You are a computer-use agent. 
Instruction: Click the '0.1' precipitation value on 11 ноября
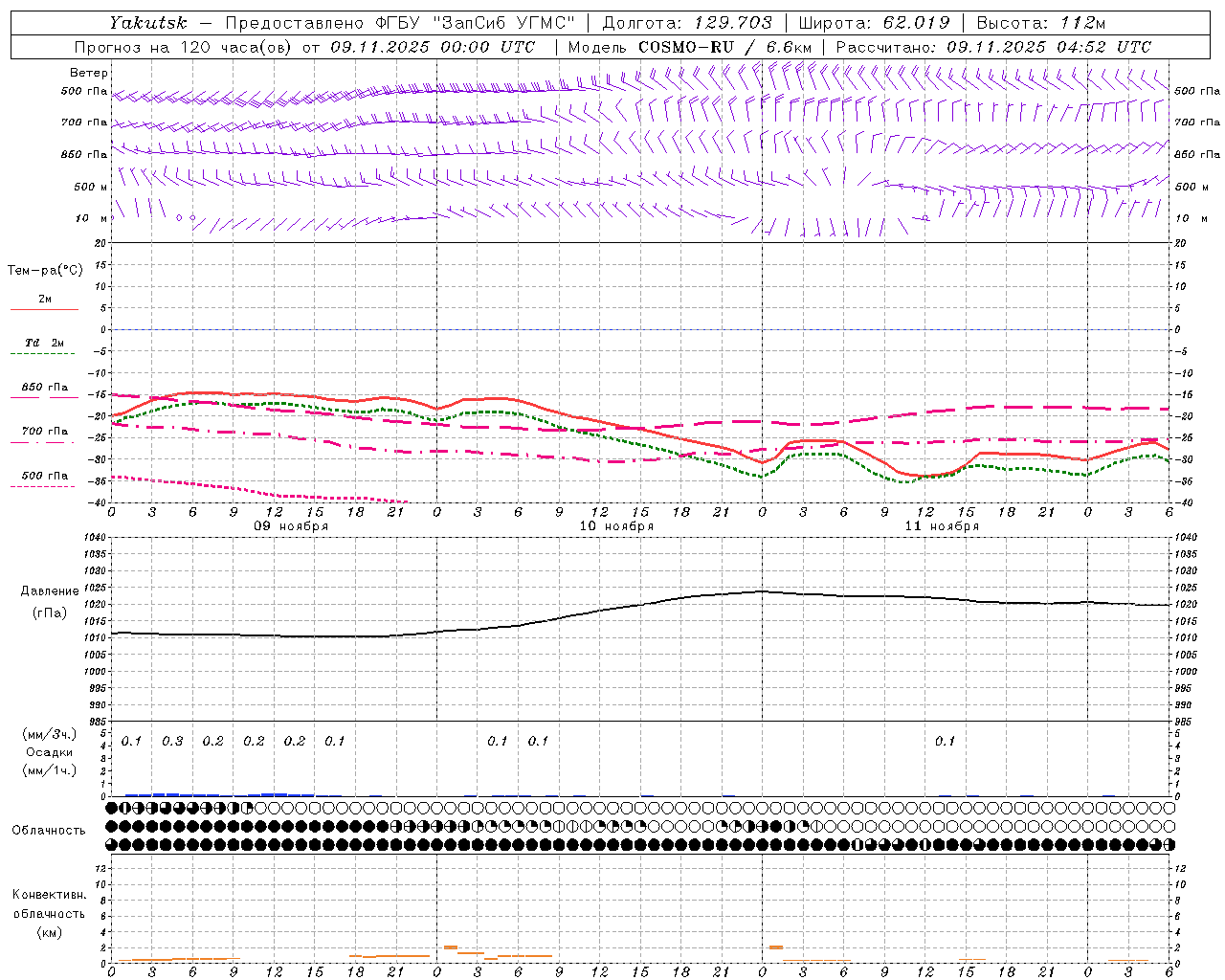click(945, 742)
